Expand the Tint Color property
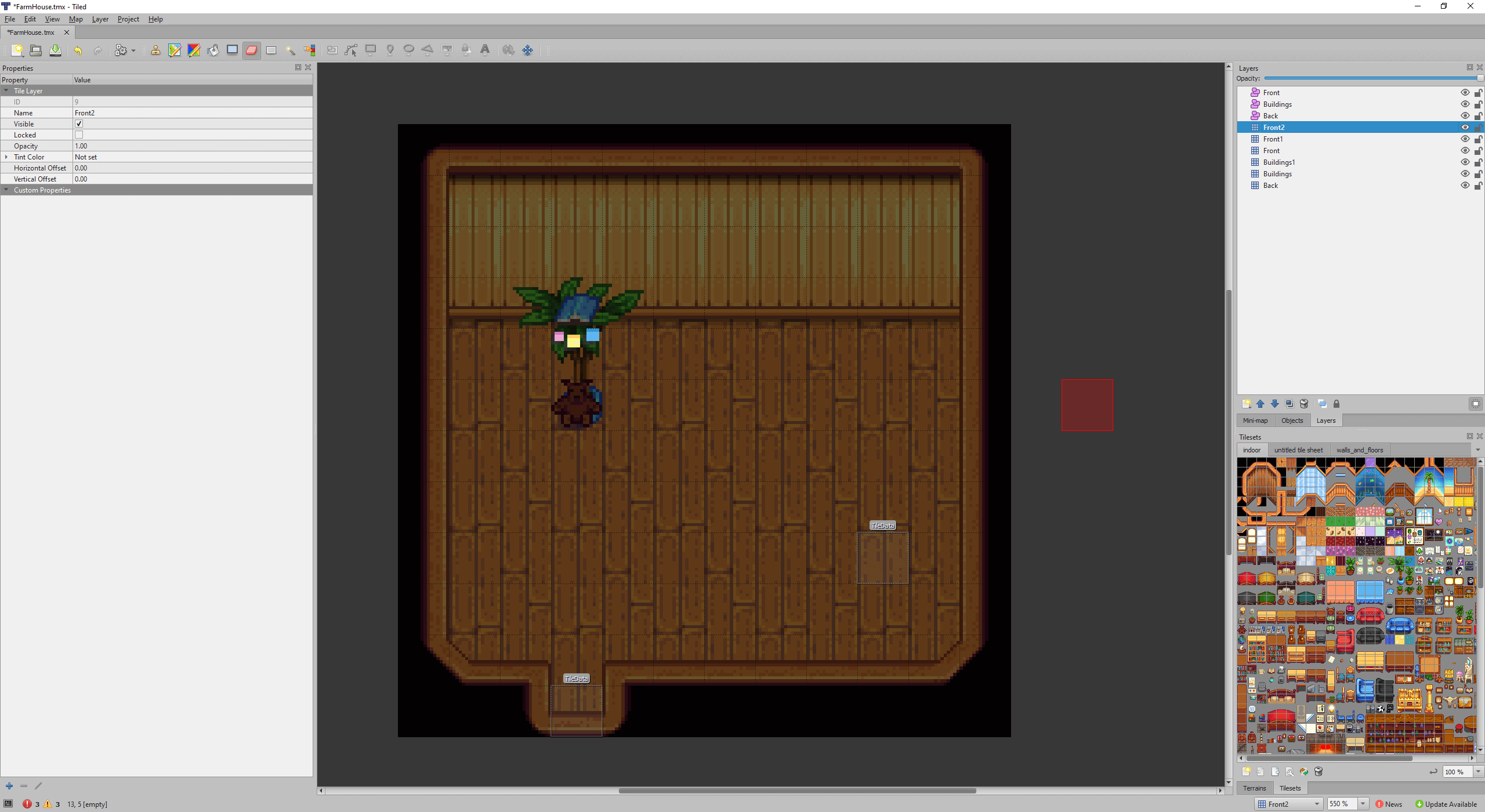The width and height of the screenshot is (1485, 812). [x=6, y=157]
